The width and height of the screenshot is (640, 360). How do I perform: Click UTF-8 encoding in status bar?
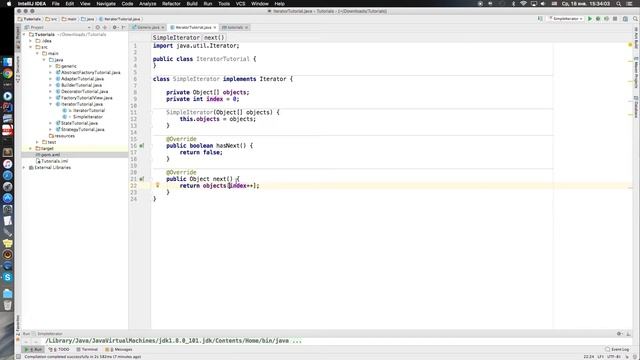[613, 357]
